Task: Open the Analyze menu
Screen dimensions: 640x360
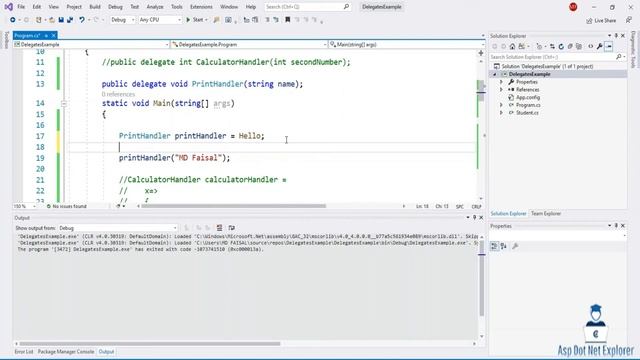Action: click(155, 7)
